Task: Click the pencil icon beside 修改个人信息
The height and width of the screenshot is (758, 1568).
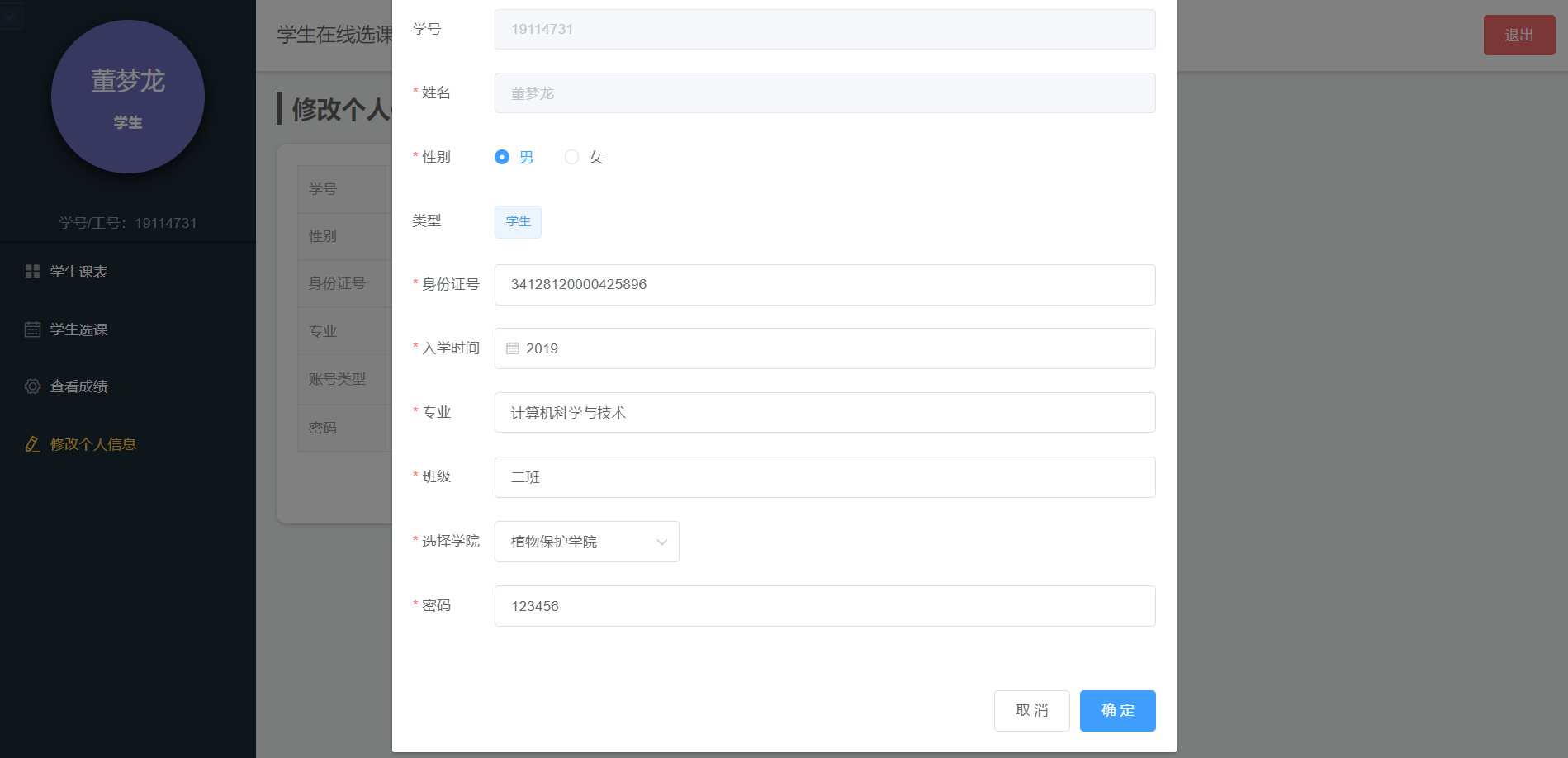Action: click(32, 444)
